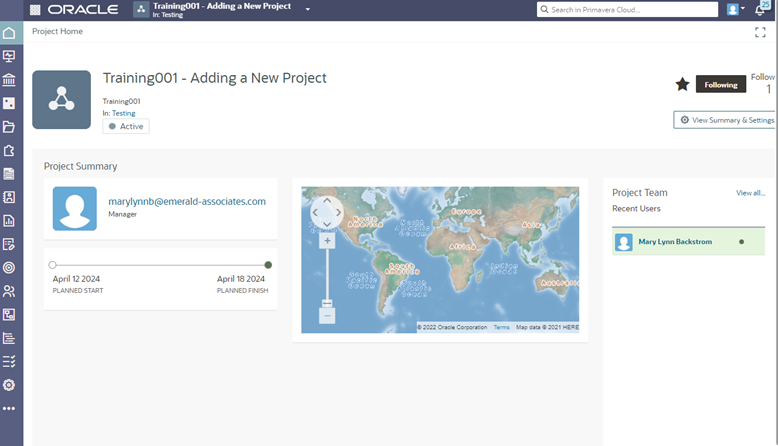Open the settings gear icon in sidebar
This screenshot has height=446, width=778.
(x=9, y=385)
